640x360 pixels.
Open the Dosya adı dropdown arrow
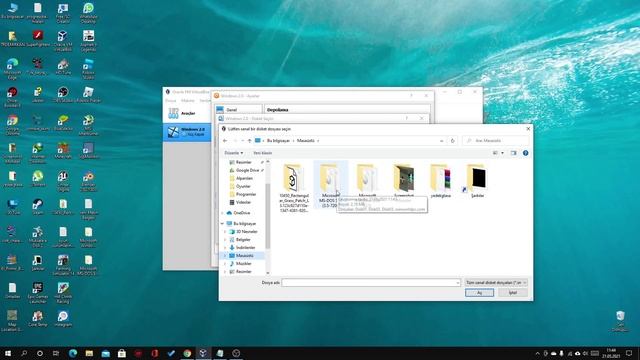(x=457, y=282)
